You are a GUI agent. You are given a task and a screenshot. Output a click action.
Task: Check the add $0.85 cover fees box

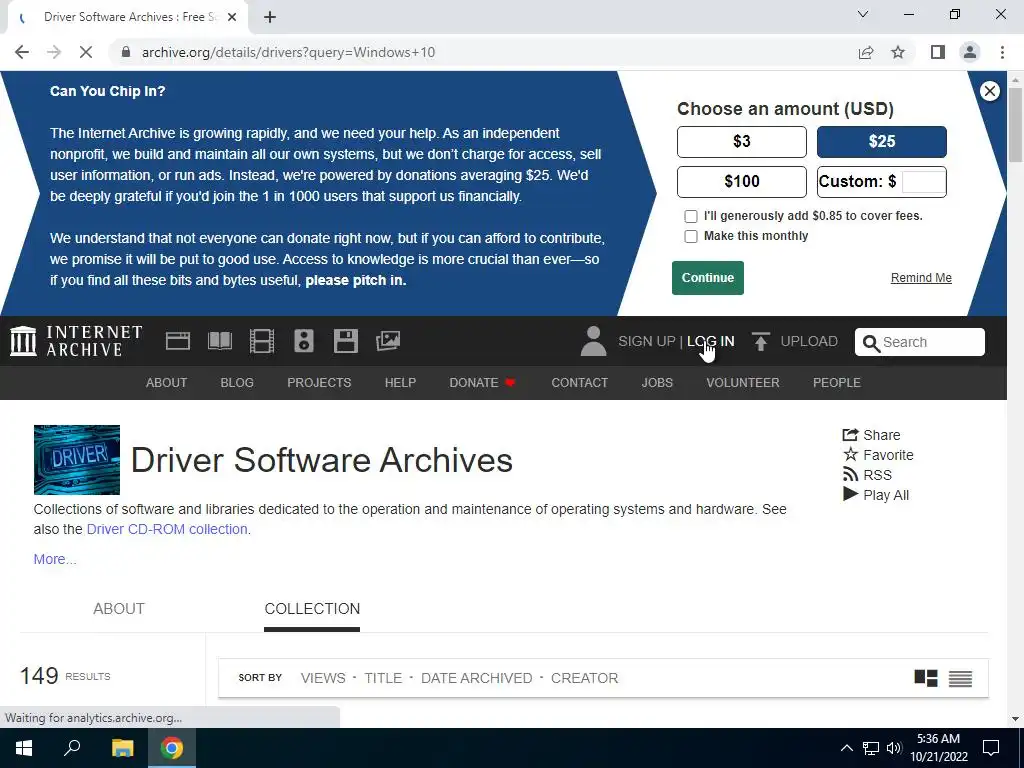tap(690, 216)
